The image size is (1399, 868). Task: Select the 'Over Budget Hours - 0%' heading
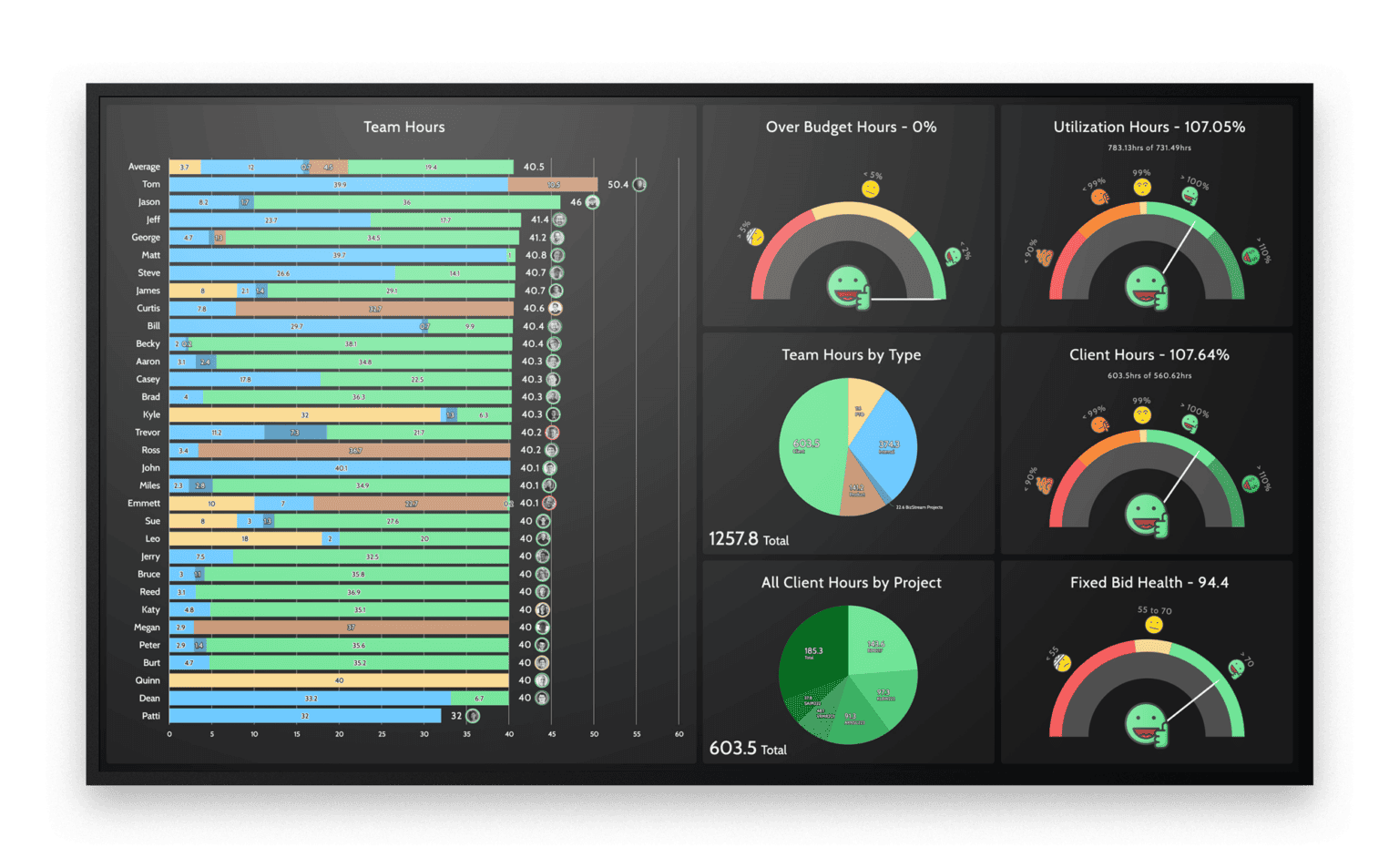click(x=852, y=128)
